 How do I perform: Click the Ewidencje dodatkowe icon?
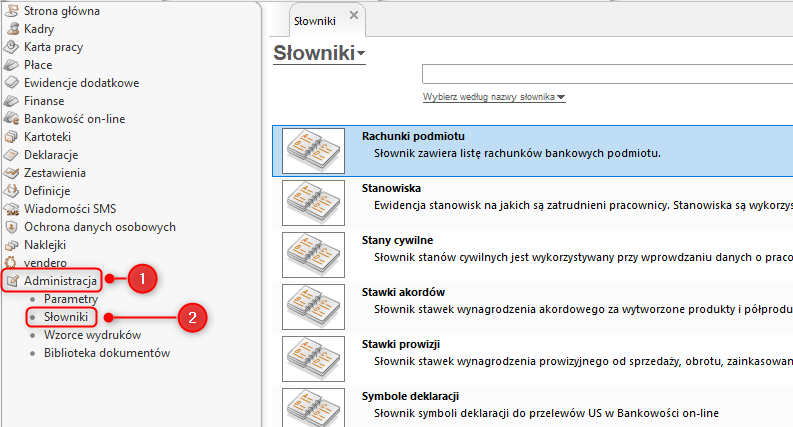pyautogui.click(x=11, y=82)
